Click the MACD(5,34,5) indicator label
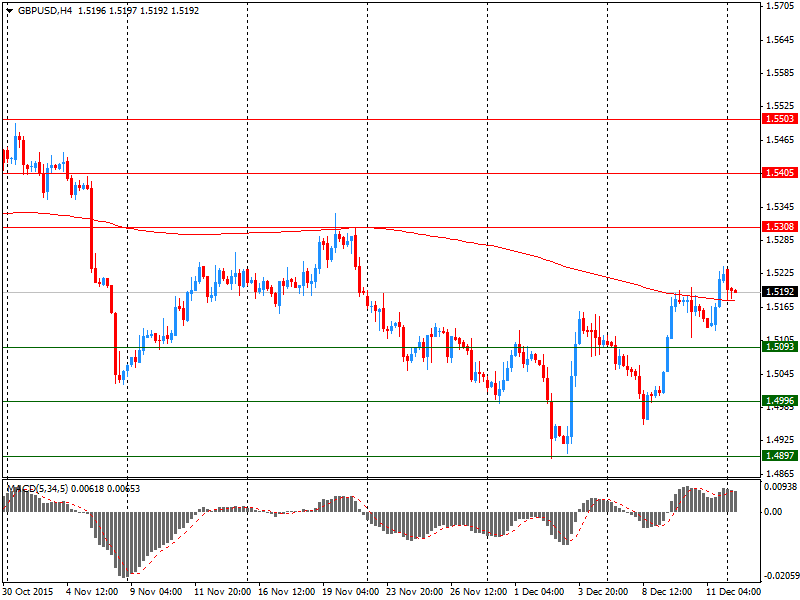The height and width of the screenshot is (600, 800). point(38,489)
